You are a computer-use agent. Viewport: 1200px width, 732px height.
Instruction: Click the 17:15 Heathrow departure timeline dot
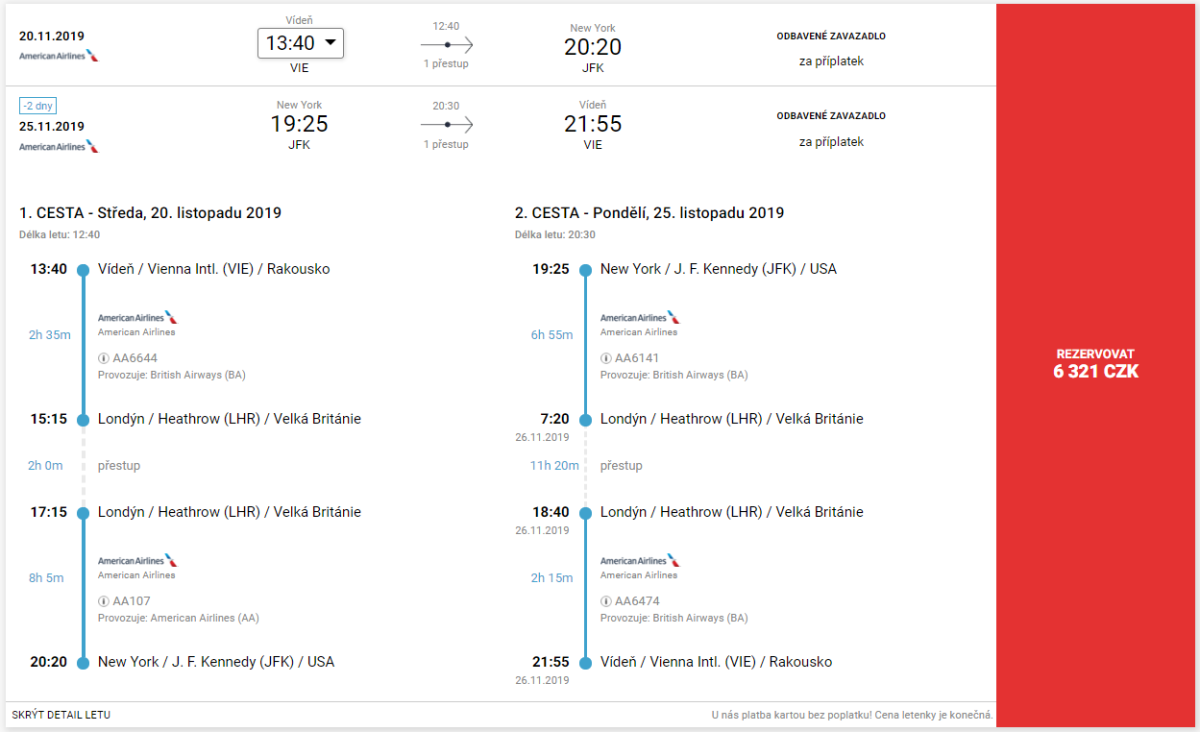[83, 512]
